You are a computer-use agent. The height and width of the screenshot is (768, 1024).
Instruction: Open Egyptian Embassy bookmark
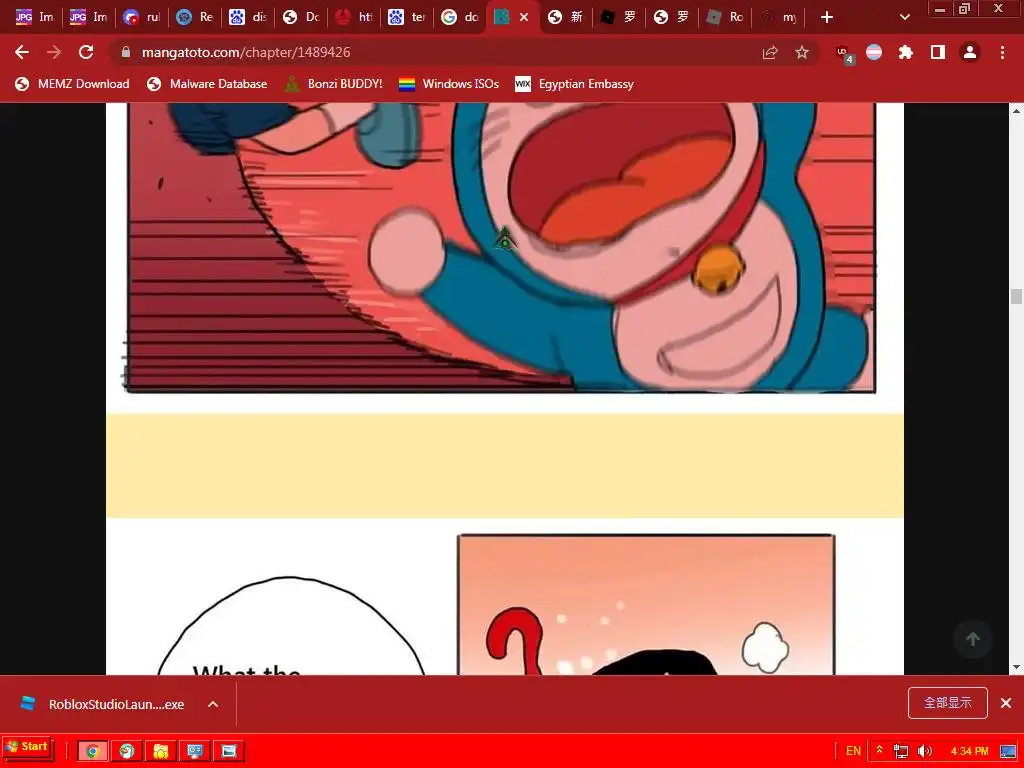[x=575, y=84]
